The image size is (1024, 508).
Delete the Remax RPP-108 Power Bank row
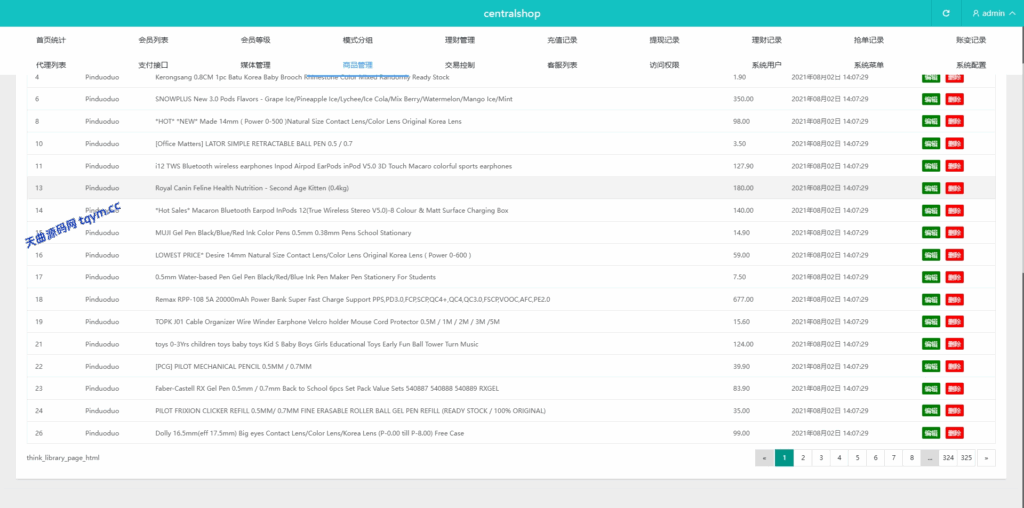point(955,299)
